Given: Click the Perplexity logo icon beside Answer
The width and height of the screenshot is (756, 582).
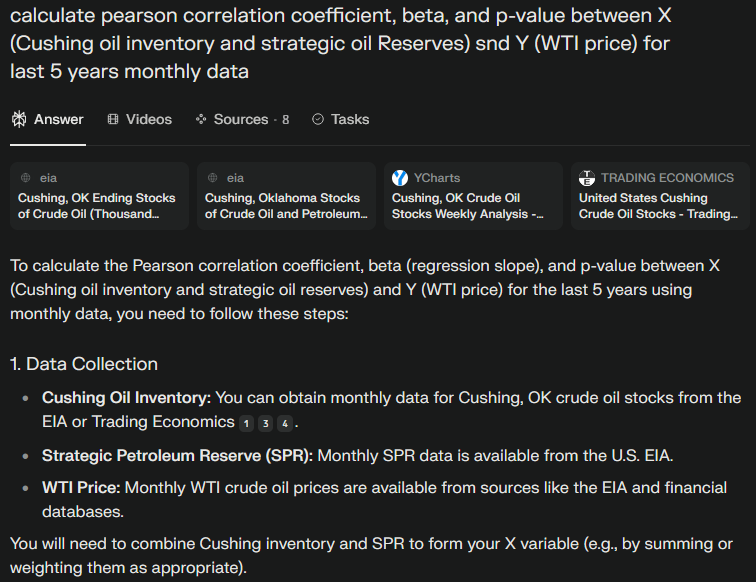Looking at the screenshot, I should (x=19, y=119).
